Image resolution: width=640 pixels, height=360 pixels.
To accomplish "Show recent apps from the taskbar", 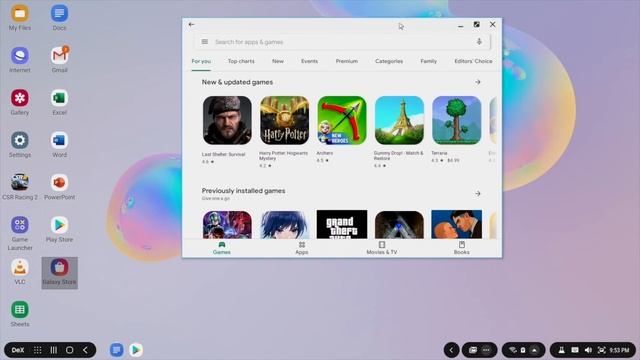I will tap(53, 350).
